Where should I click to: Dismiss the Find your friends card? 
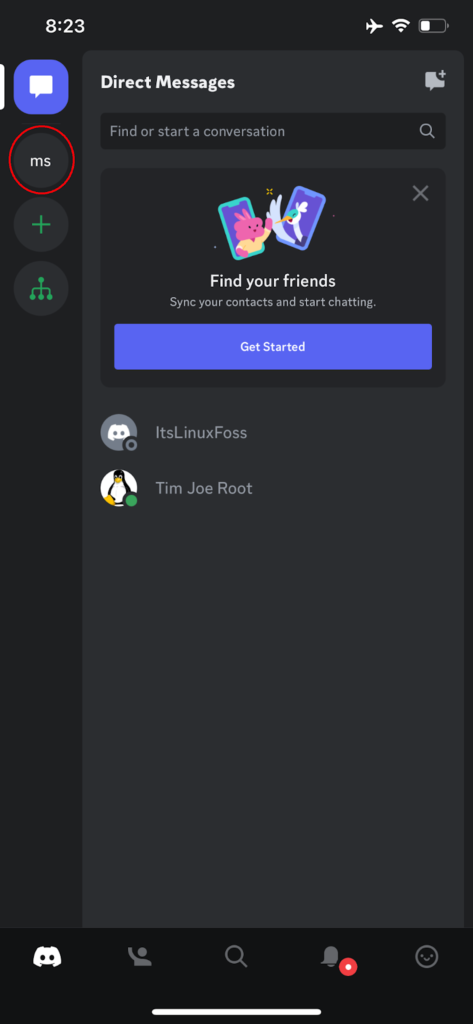pyautogui.click(x=421, y=193)
